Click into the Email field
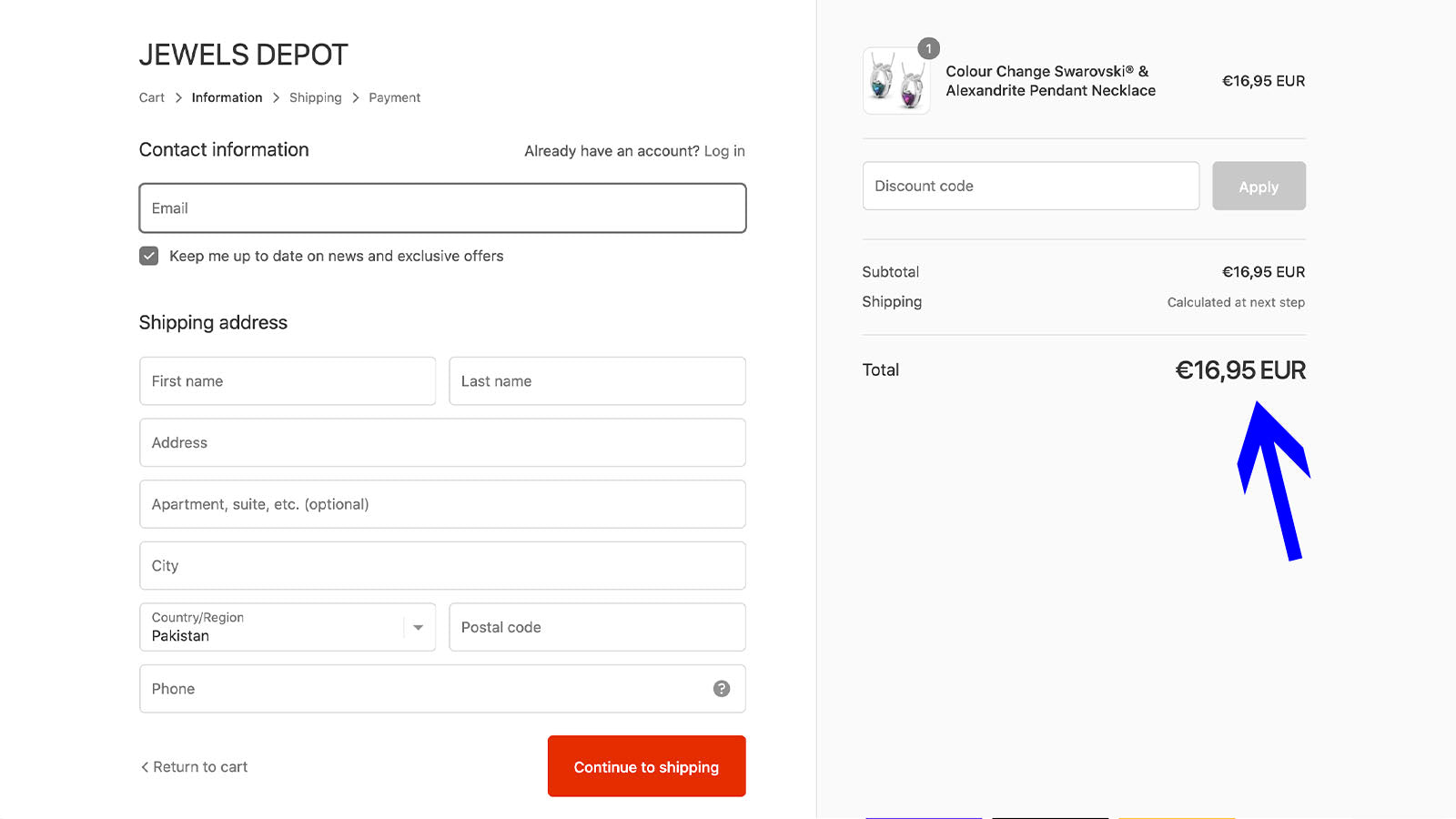Viewport: 1456px width, 819px height. click(442, 208)
